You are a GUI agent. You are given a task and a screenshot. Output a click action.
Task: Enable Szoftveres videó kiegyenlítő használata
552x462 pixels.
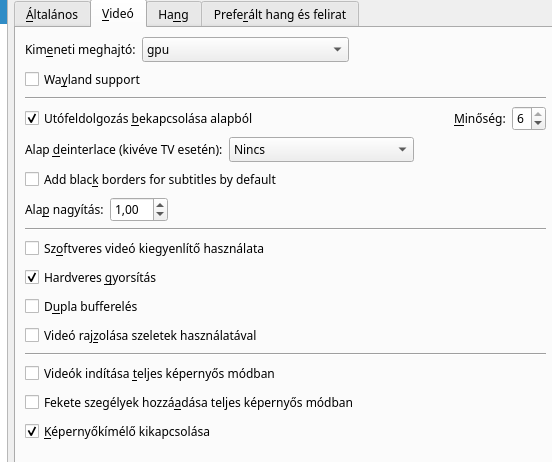click(32, 248)
